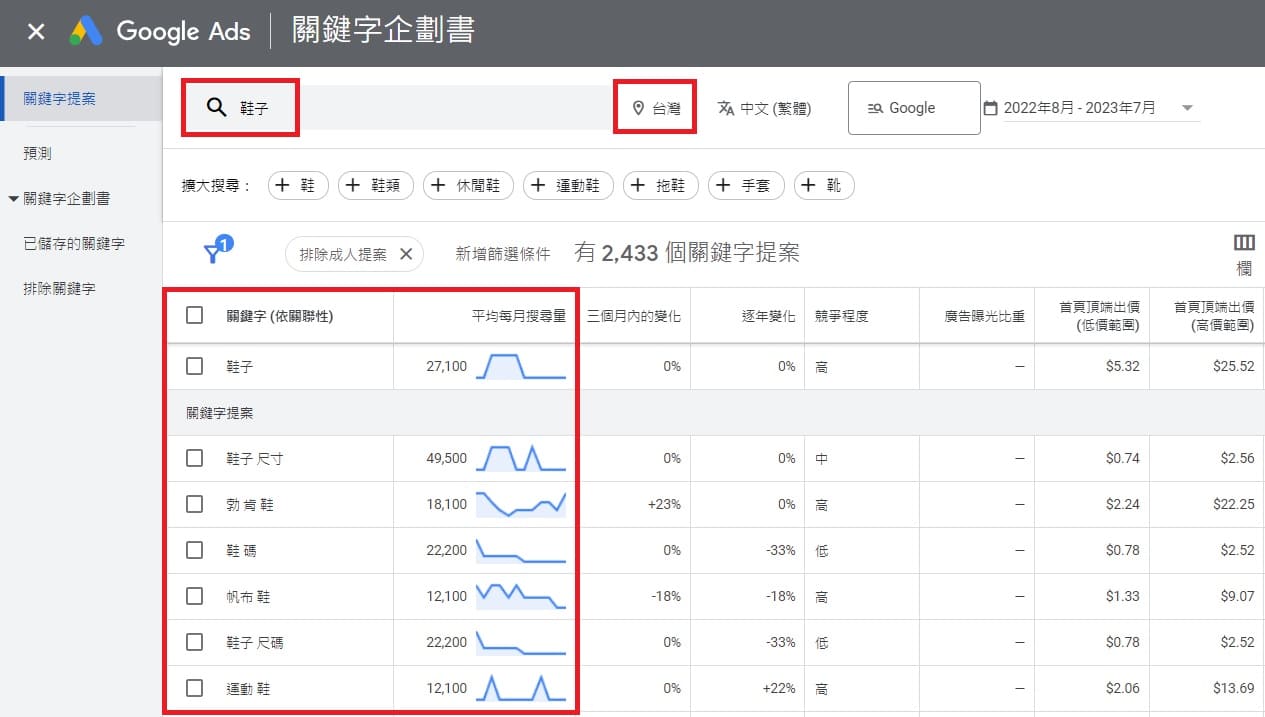Add 鞋類 to broaden search
This screenshot has height=717, width=1265.
click(375, 185)
